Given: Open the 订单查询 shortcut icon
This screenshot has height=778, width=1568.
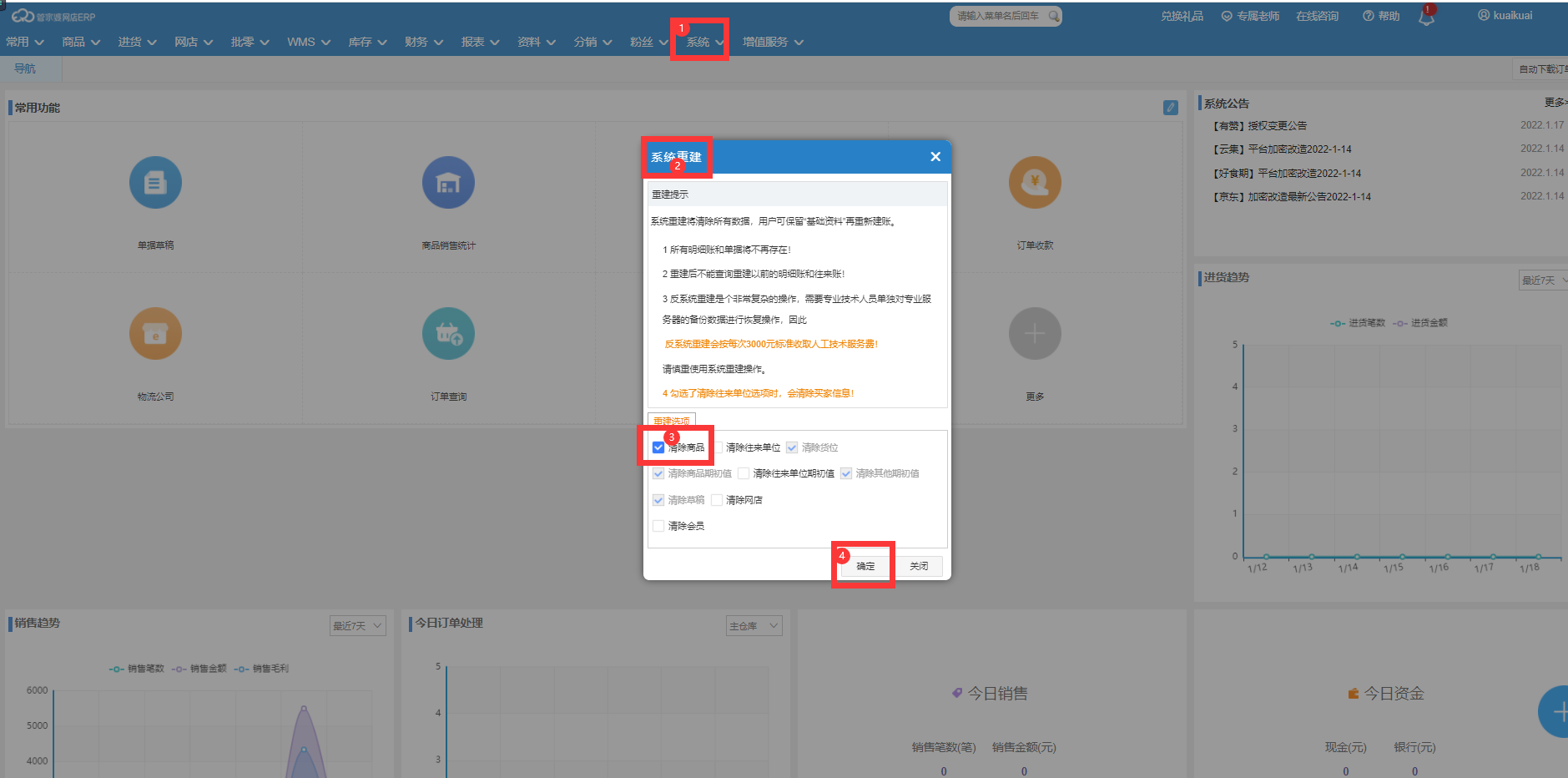Looking at the screenshot, I should 448,334.
